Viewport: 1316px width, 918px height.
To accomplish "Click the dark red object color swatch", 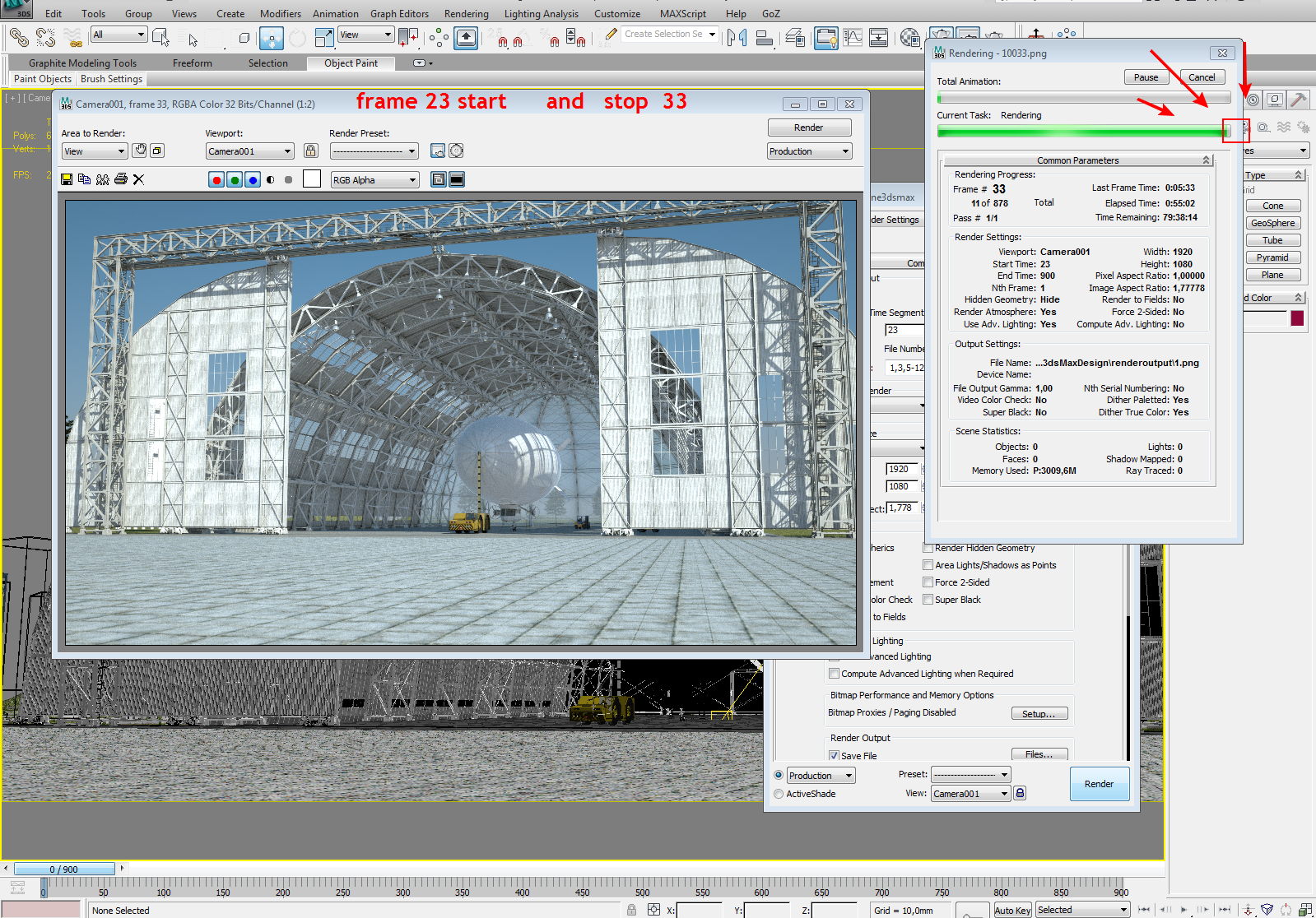I will (1297, 318).
